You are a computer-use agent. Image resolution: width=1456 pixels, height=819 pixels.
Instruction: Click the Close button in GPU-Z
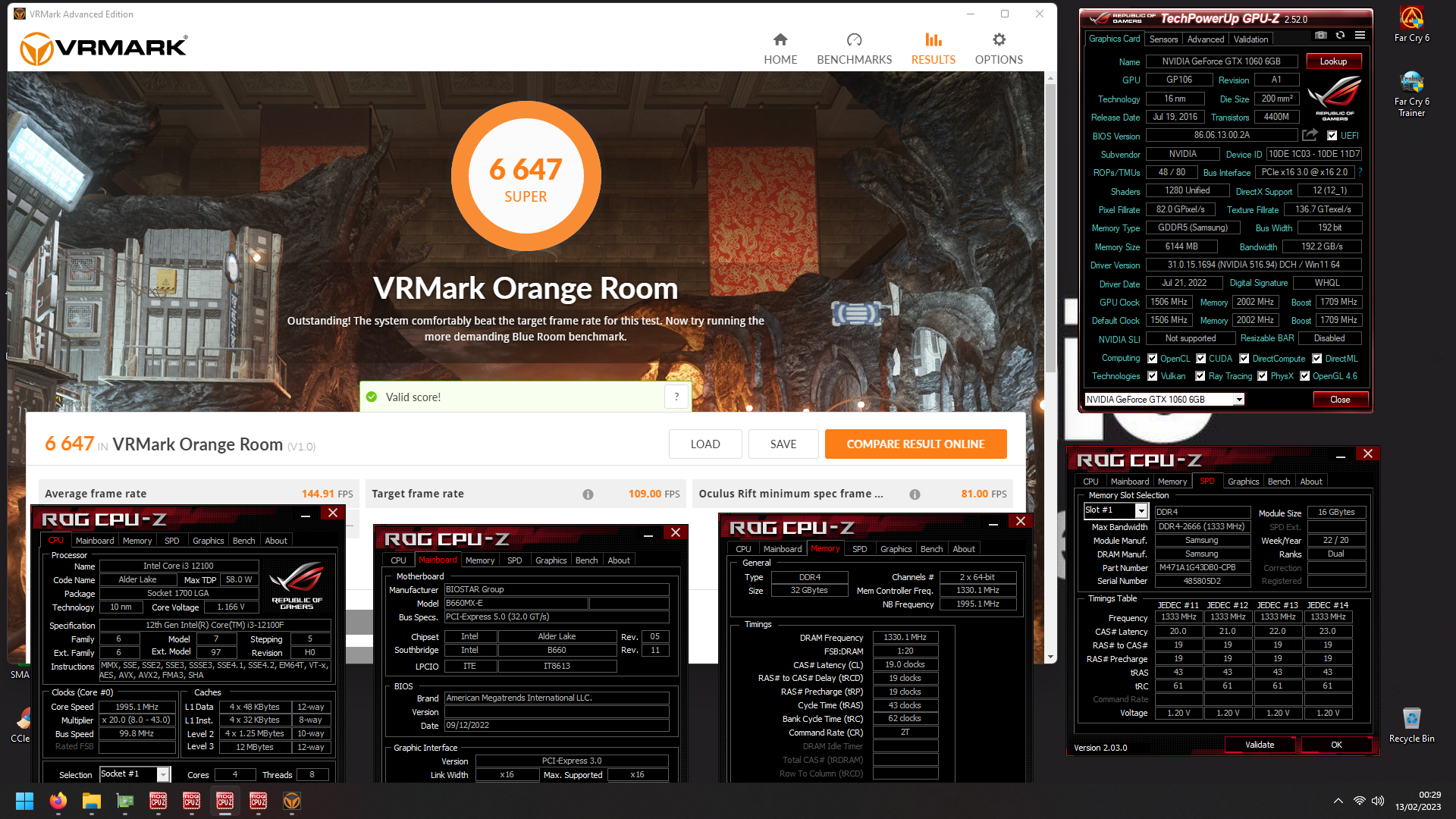(1340, 400)
